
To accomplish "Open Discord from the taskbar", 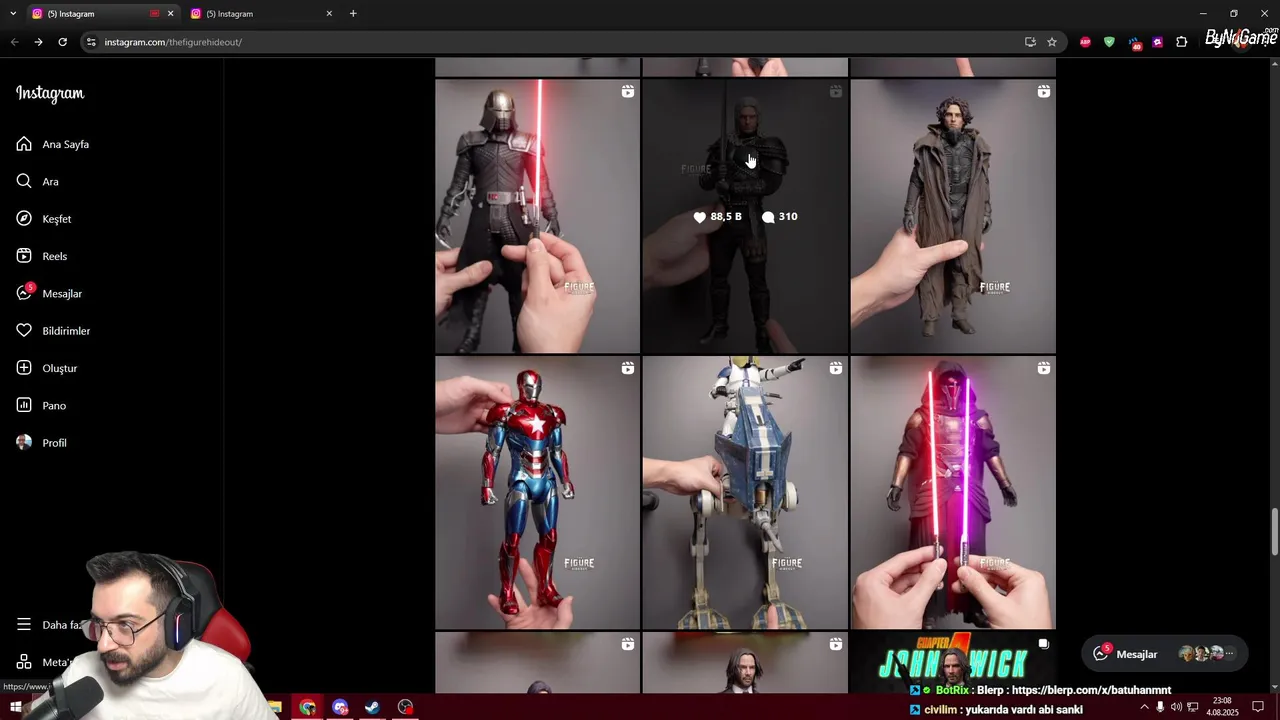I will pos(340,707).
